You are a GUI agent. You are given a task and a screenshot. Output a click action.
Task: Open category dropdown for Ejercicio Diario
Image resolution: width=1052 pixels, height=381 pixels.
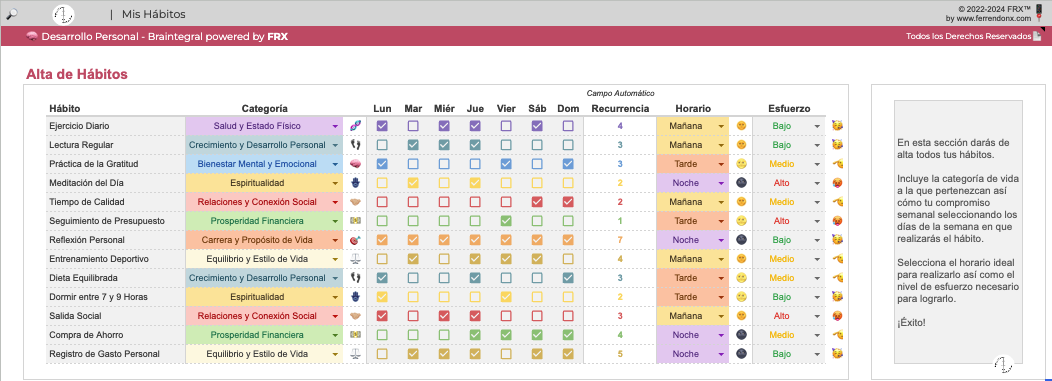pyautogui.click(x=335, y=126)
